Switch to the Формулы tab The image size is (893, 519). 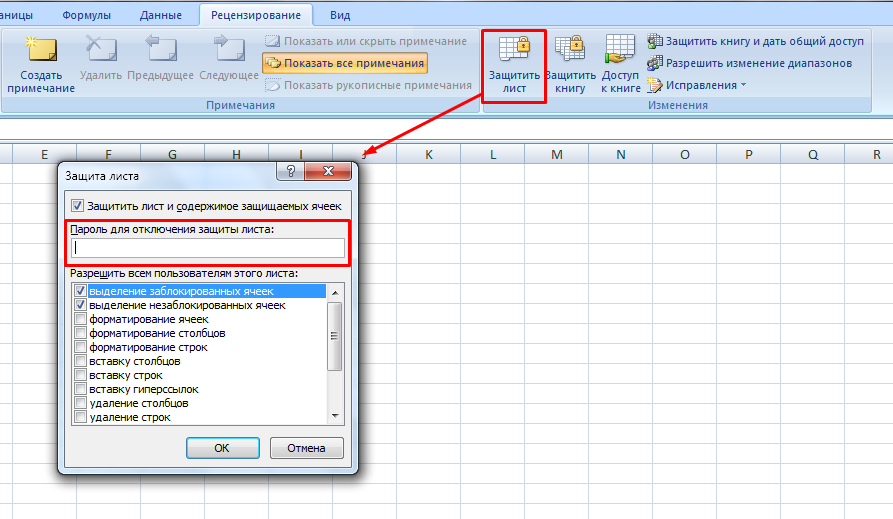(x=87, y=15)
